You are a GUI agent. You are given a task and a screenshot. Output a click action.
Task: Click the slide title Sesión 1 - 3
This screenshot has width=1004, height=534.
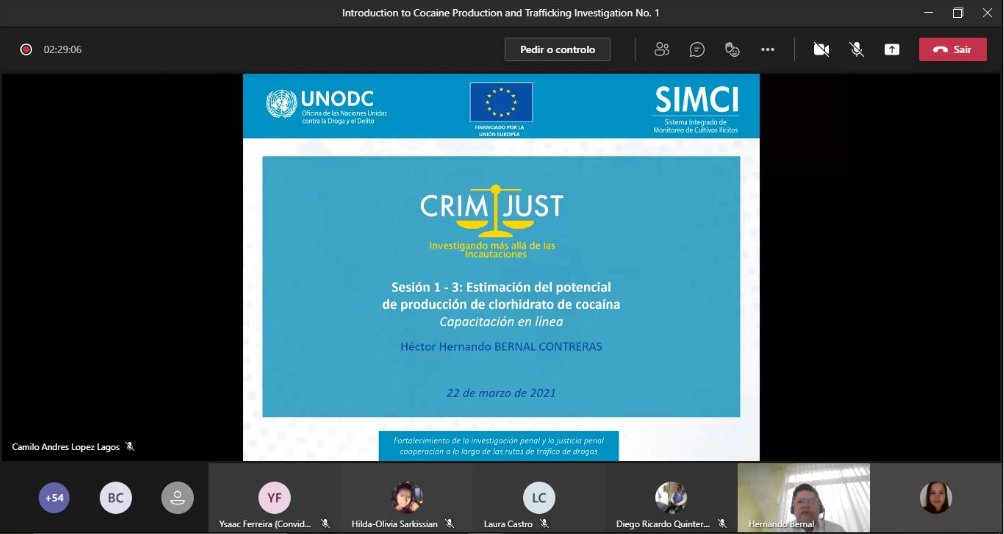coord(501,295)
